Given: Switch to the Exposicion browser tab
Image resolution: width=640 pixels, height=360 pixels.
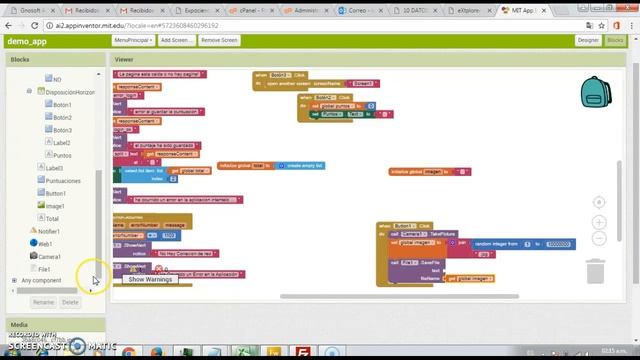Looking at the screenshot, I should [198, 11].
